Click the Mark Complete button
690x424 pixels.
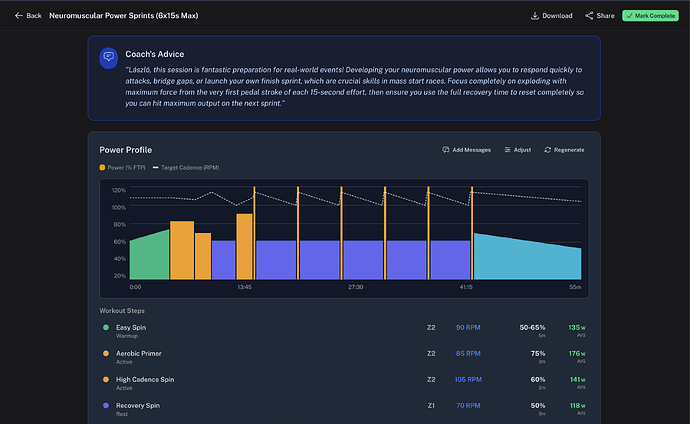click(650, 15)
